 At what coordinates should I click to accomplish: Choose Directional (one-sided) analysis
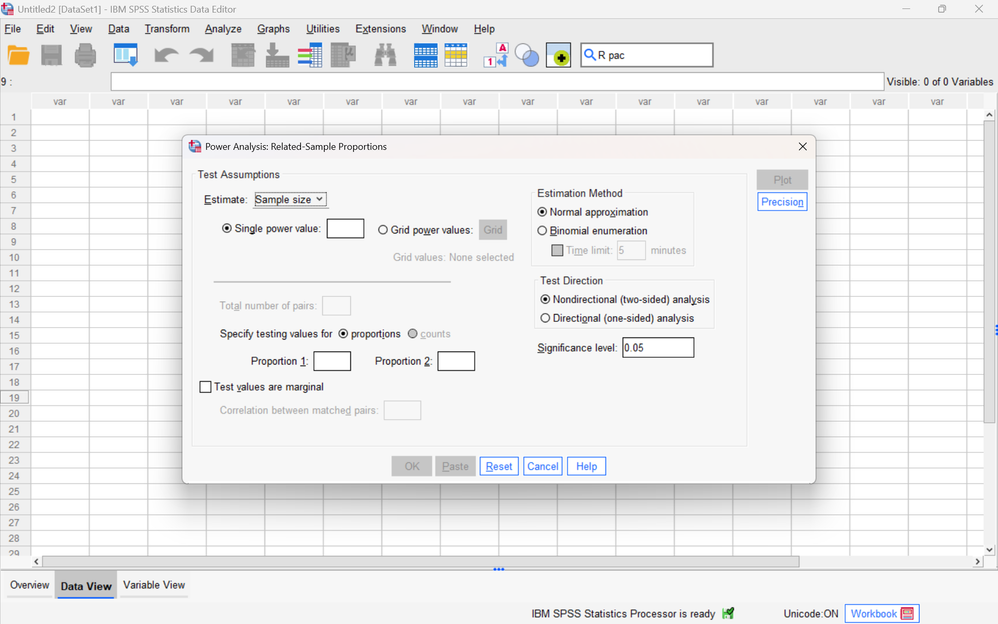coord(545,318)
